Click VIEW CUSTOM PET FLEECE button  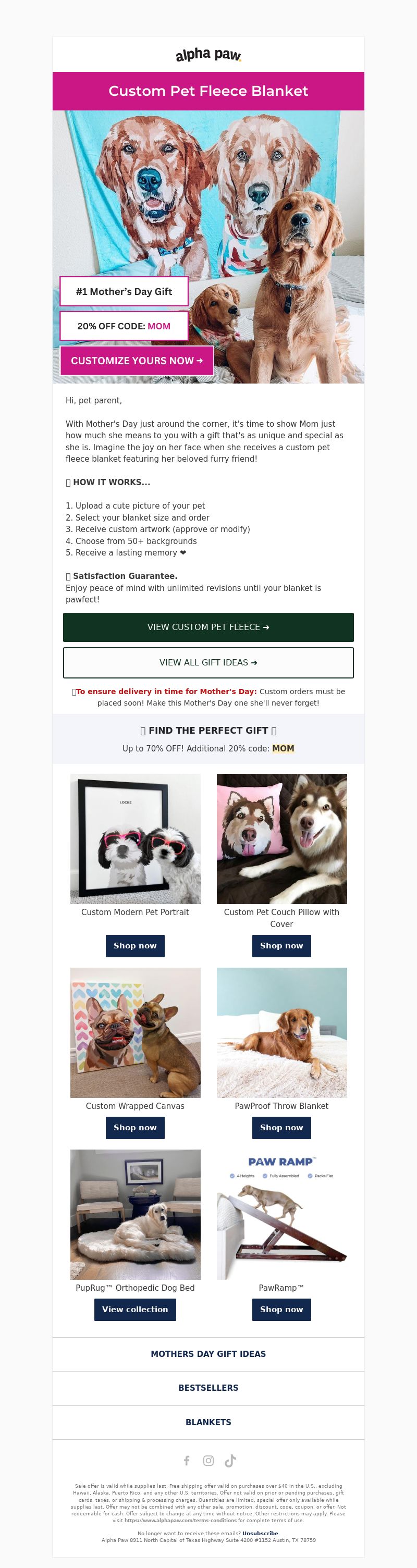pyautogui.click(x=208, y=627)
